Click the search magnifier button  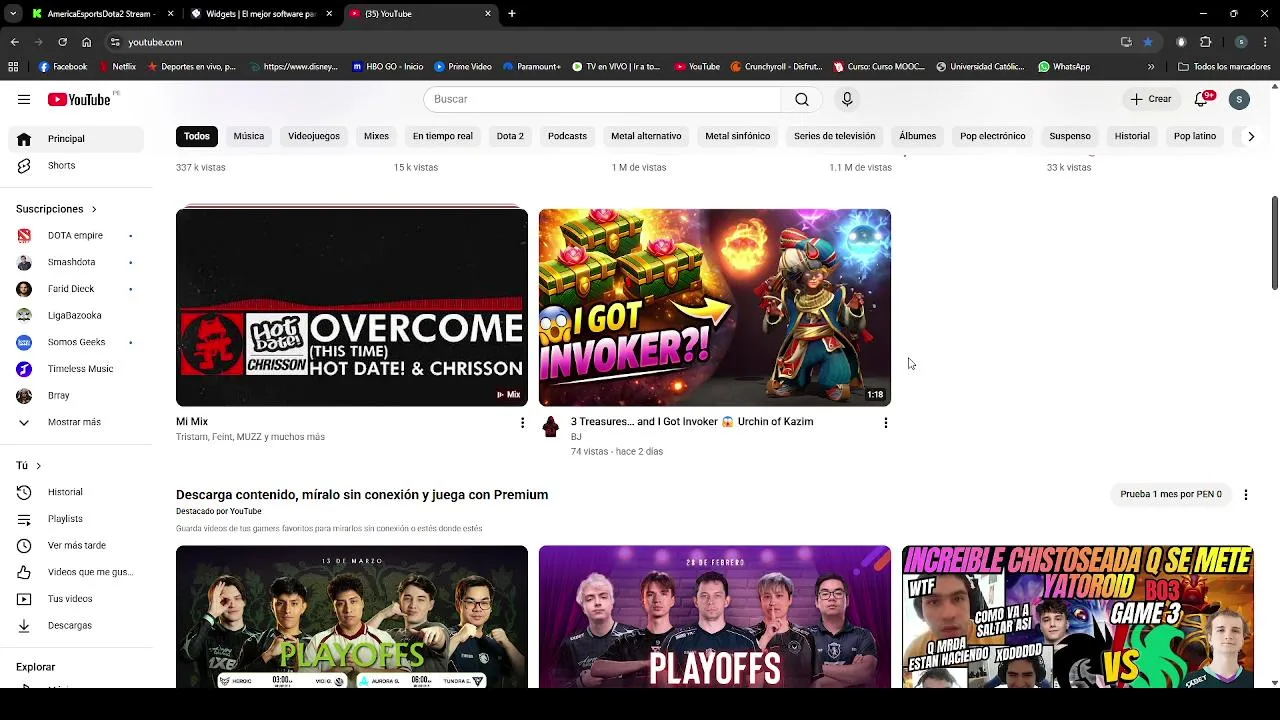(x=802, y=99)
